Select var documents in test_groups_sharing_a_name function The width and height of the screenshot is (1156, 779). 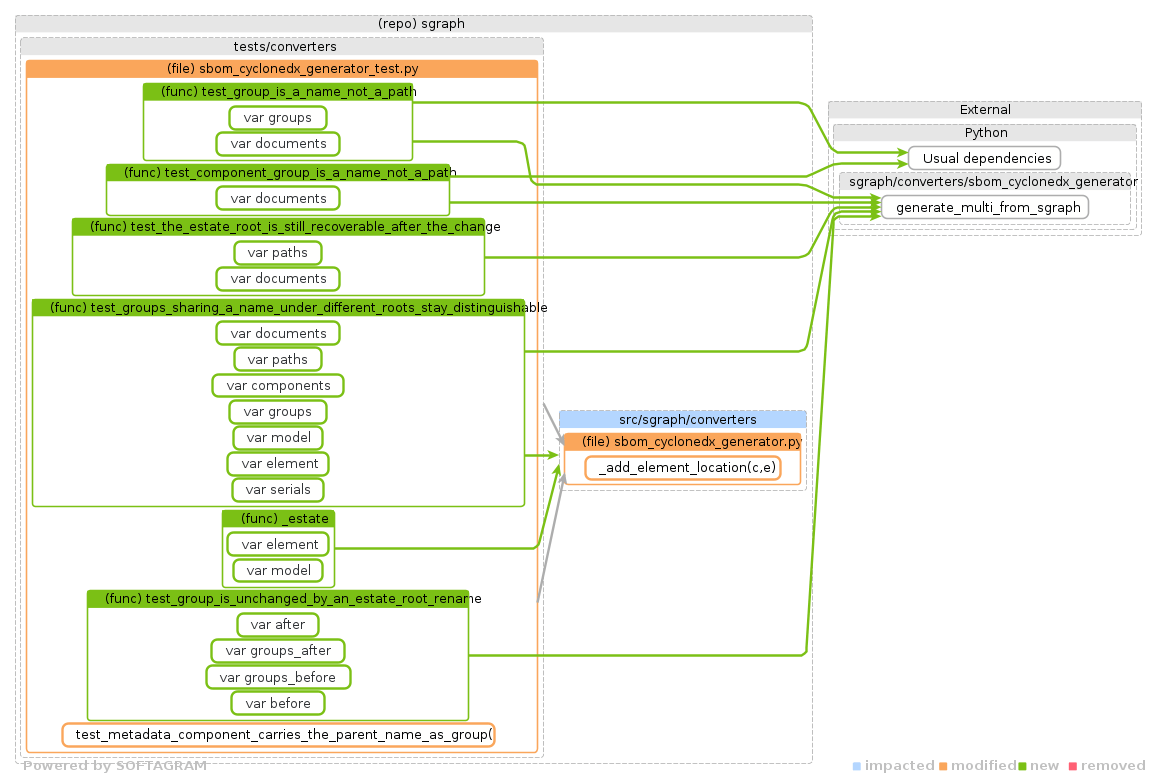278,333
